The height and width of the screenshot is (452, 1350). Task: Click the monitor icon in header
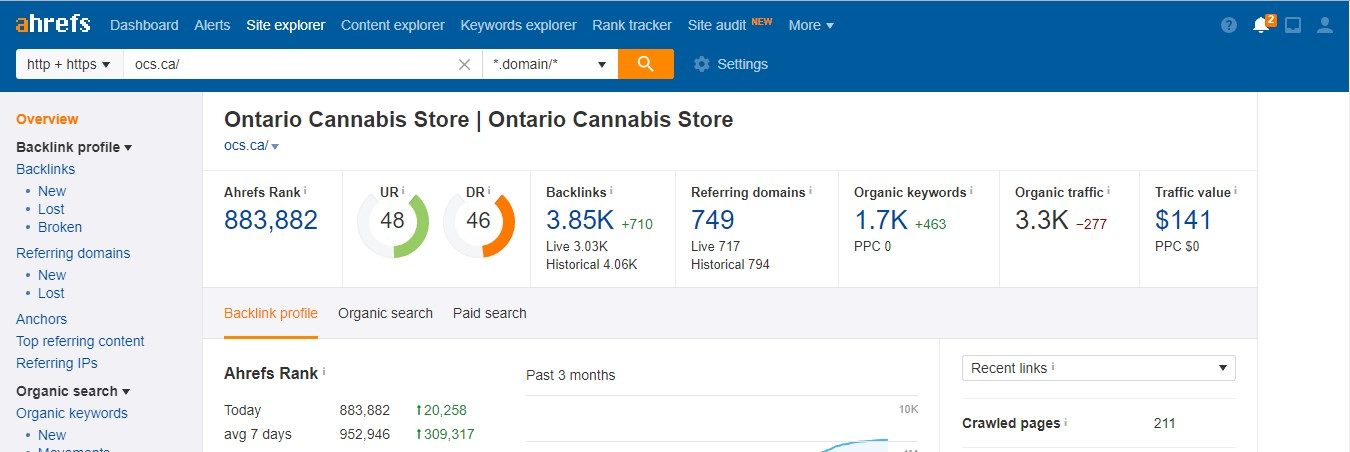pos(1293,25)
